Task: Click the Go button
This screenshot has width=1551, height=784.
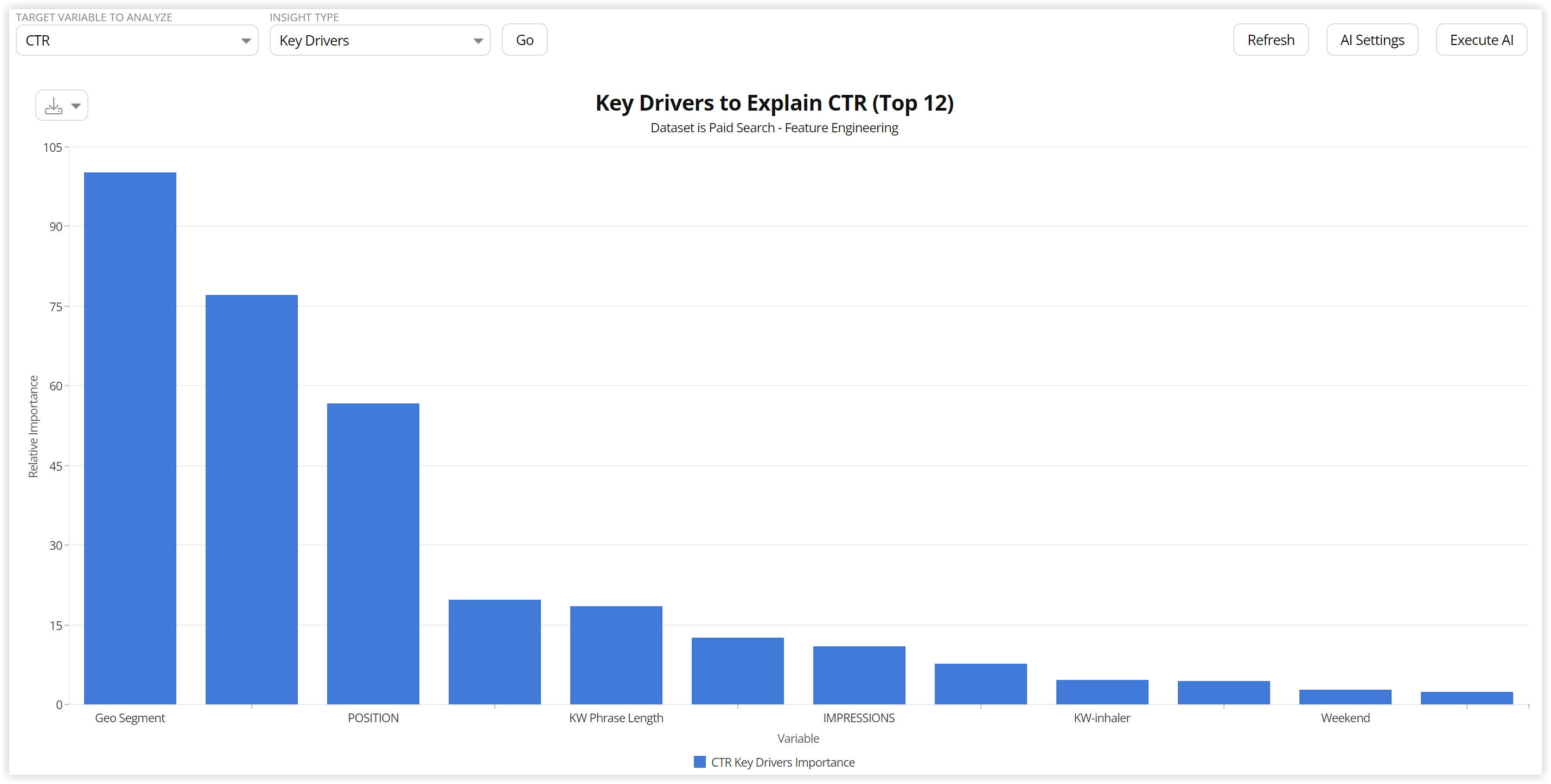Action: 525,40
